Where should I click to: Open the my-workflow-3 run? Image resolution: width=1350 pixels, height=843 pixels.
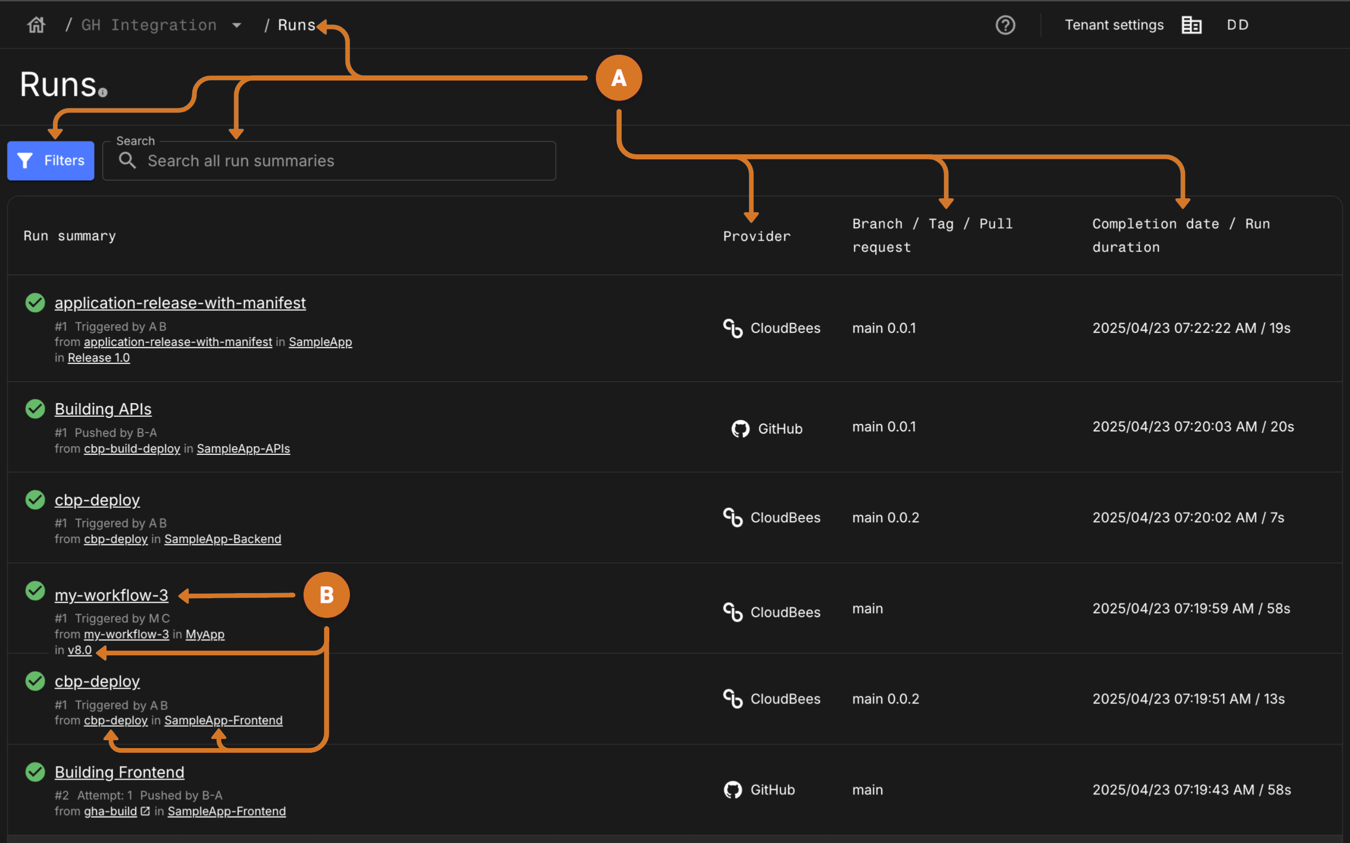(111, 595)
